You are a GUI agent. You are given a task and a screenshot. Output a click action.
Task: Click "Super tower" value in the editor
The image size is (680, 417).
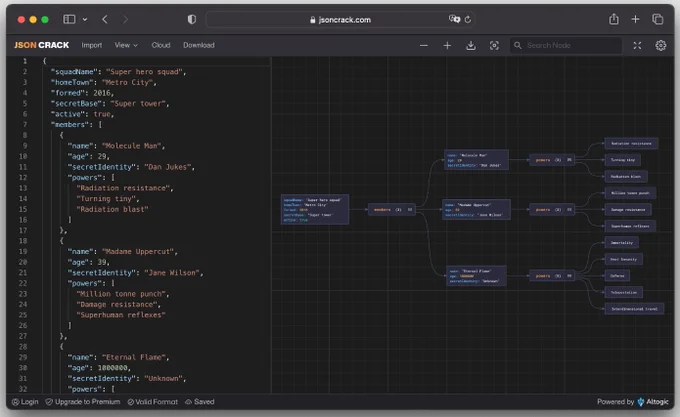(x=138, y=104)
